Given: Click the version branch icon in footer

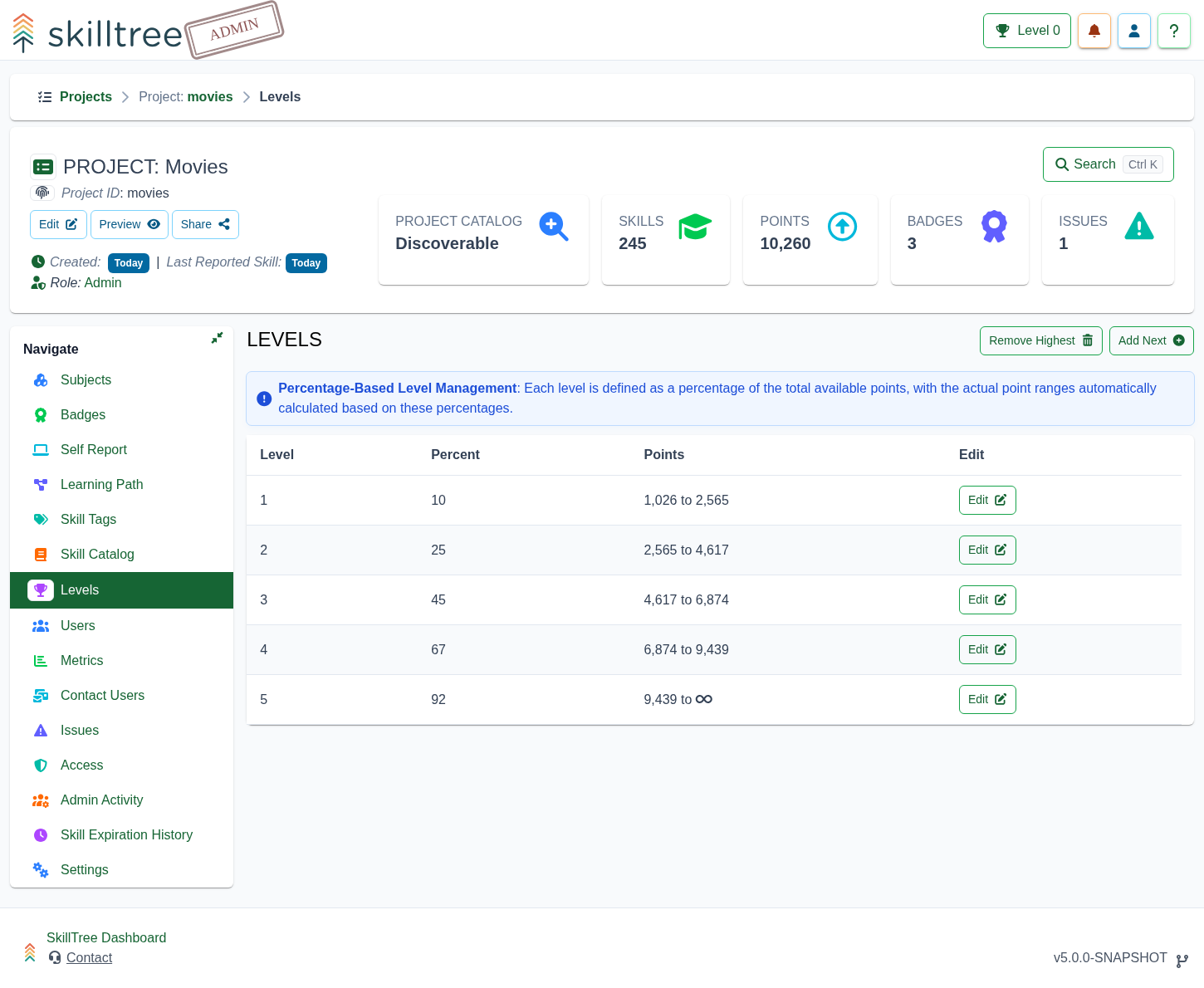Looking at the screenshot, I should pyautogui.click(x=1182, y=961).
